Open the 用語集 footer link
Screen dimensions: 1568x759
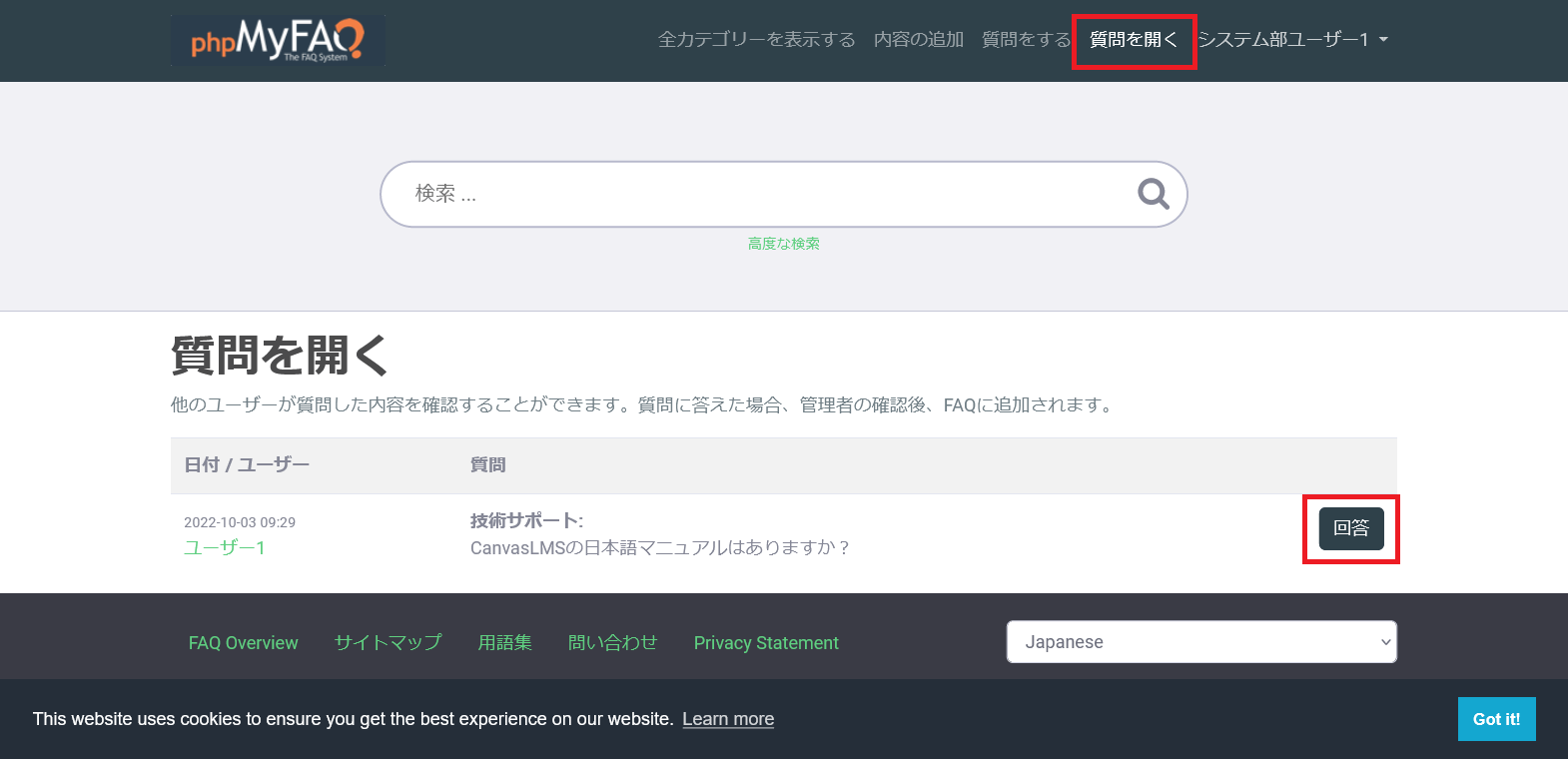pos(504,643)
